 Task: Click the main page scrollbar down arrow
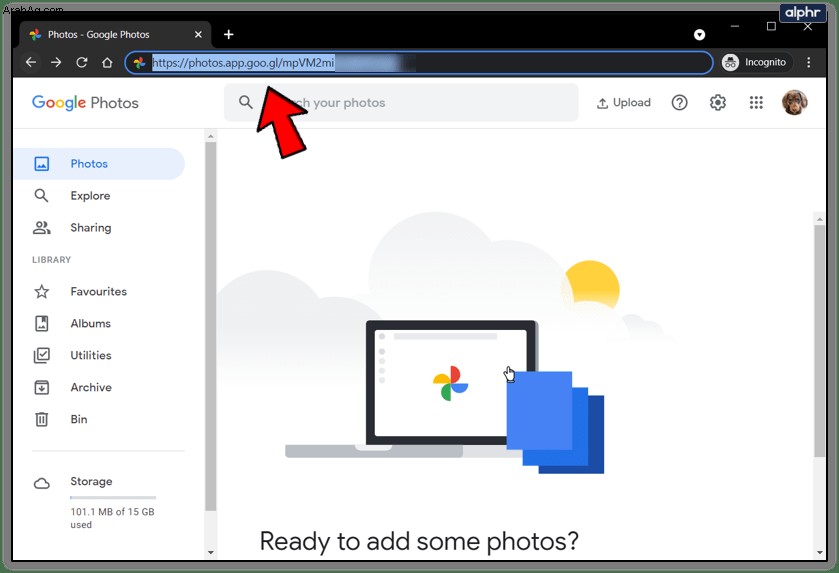pos(820,553)
